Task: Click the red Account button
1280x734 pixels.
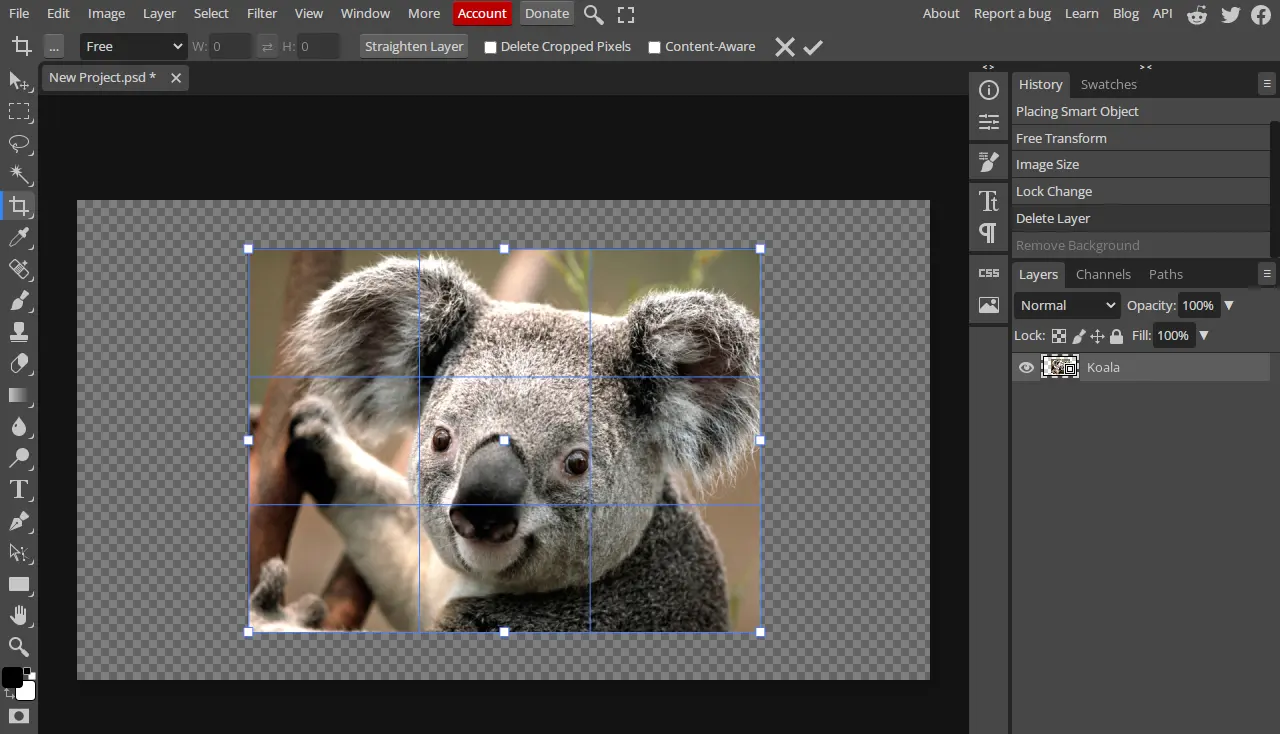Action: click(482, 14)
